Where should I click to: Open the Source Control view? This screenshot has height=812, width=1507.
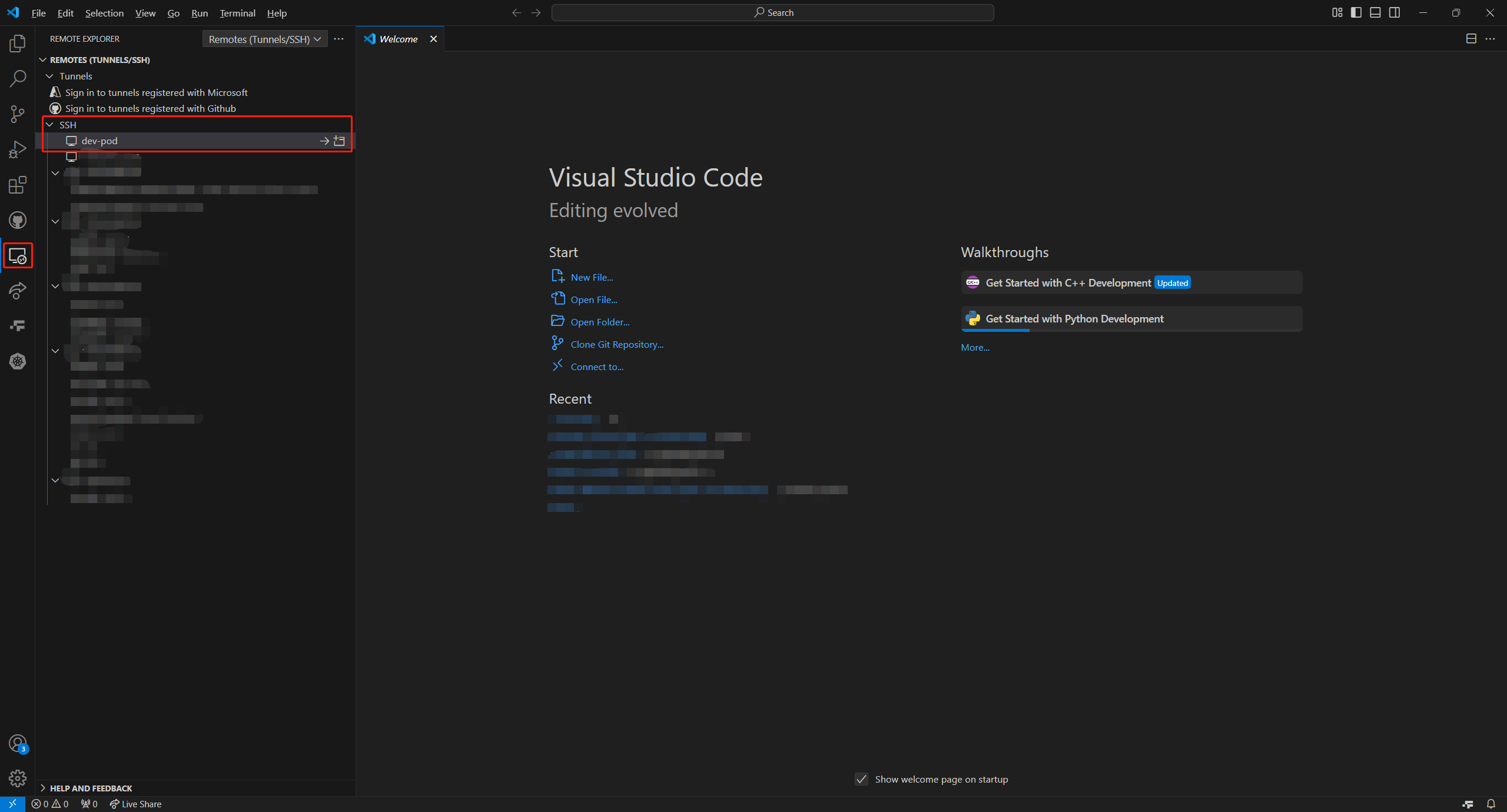click(18, 114)
